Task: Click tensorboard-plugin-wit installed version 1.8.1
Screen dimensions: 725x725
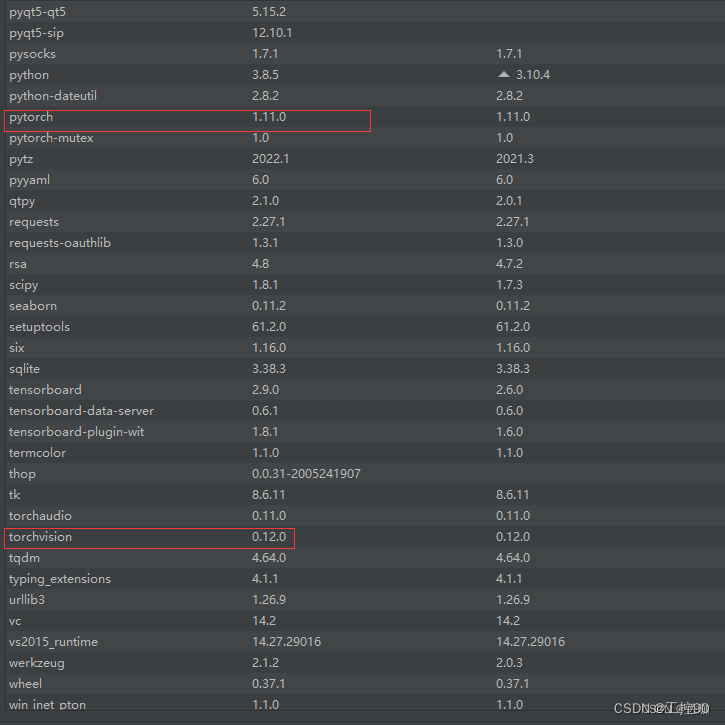Action: coord(265,431)
